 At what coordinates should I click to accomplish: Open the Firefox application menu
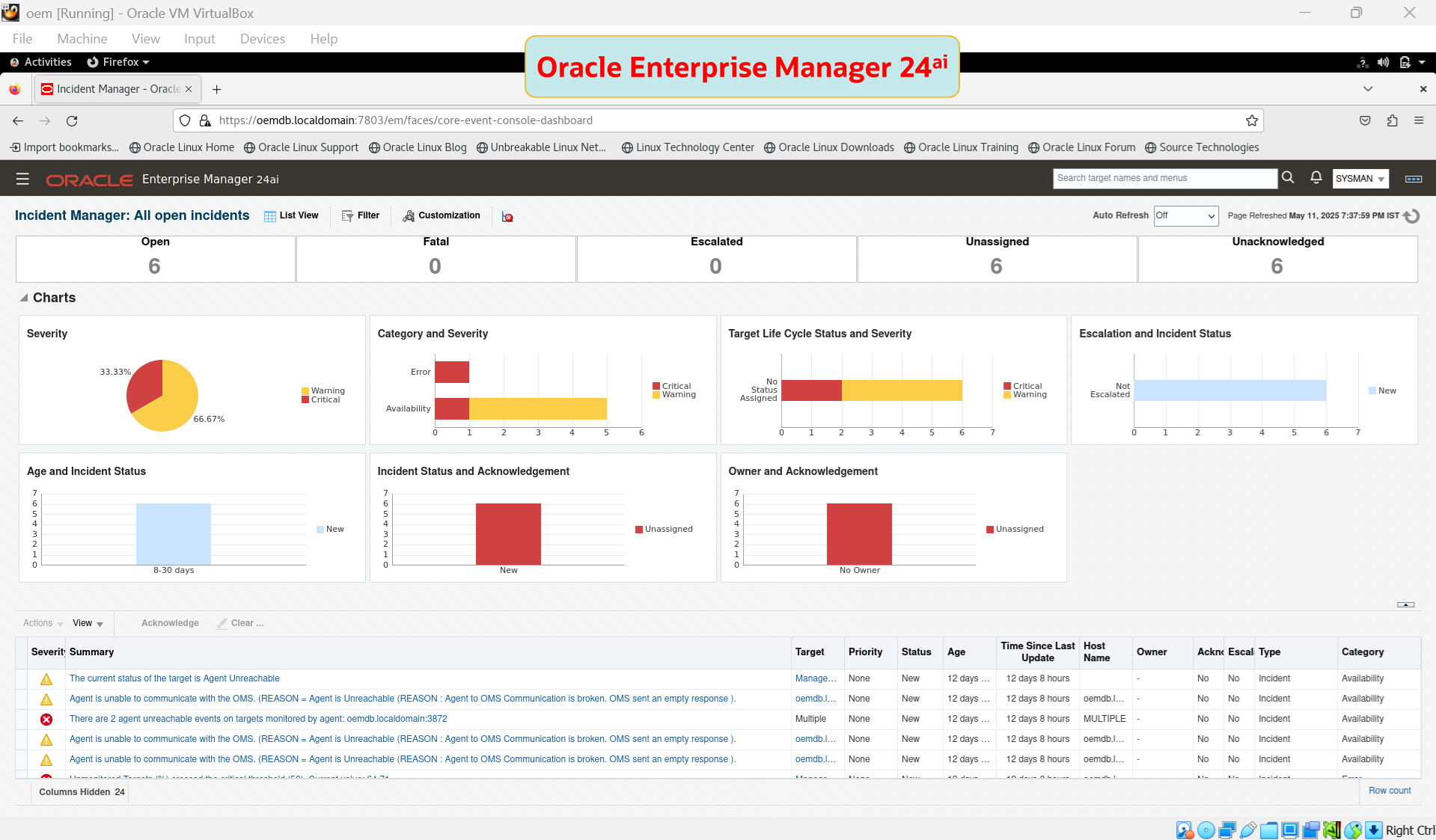[1419, 120]
